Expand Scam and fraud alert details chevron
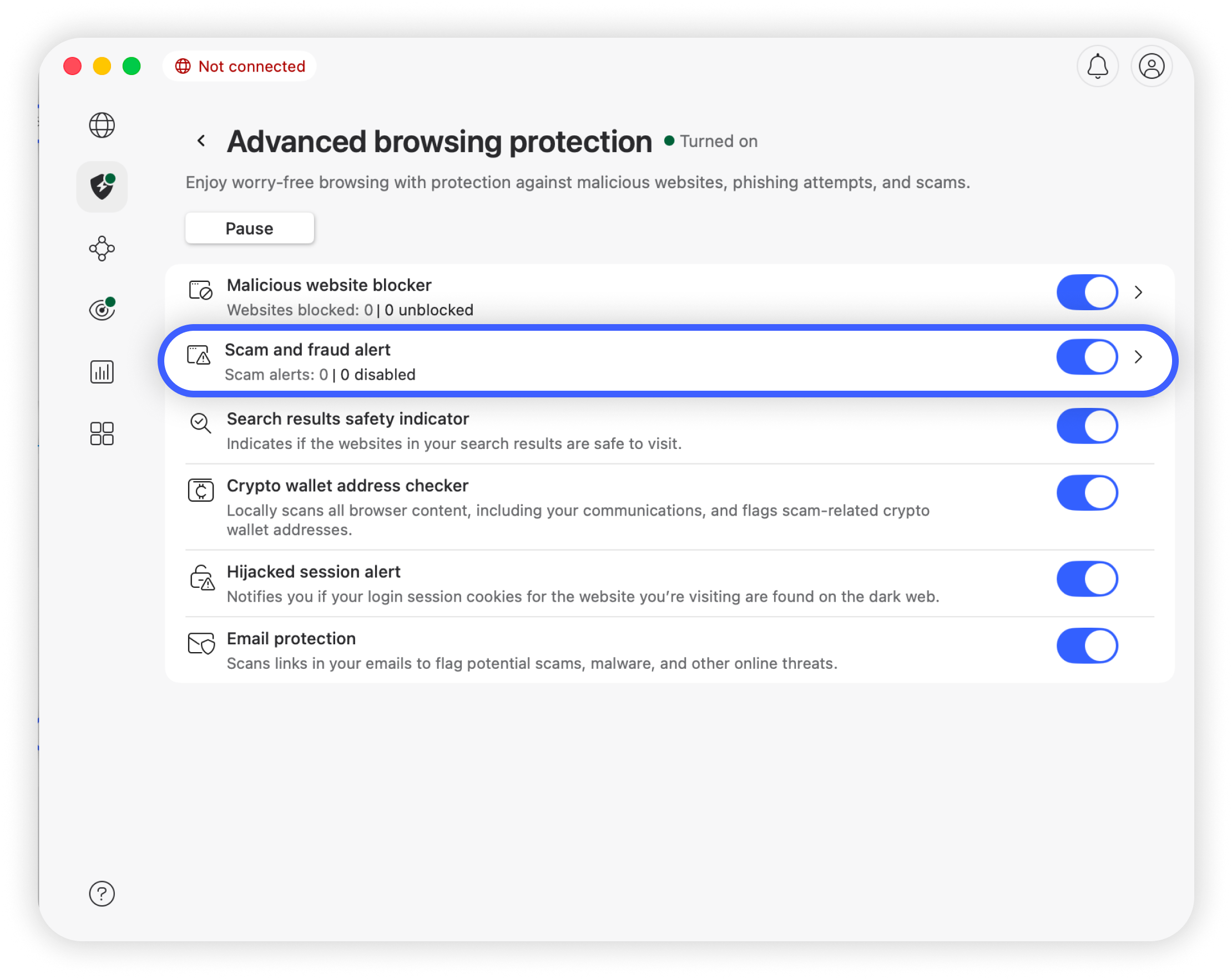This screenshot has width=1232, height=979. click(x=1138, y=357)
